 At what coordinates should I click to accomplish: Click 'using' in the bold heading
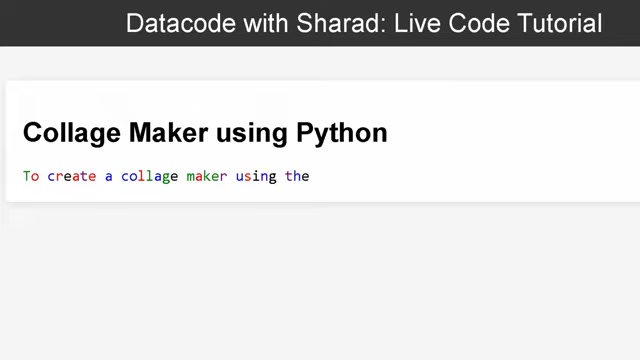tap(252, 134)
